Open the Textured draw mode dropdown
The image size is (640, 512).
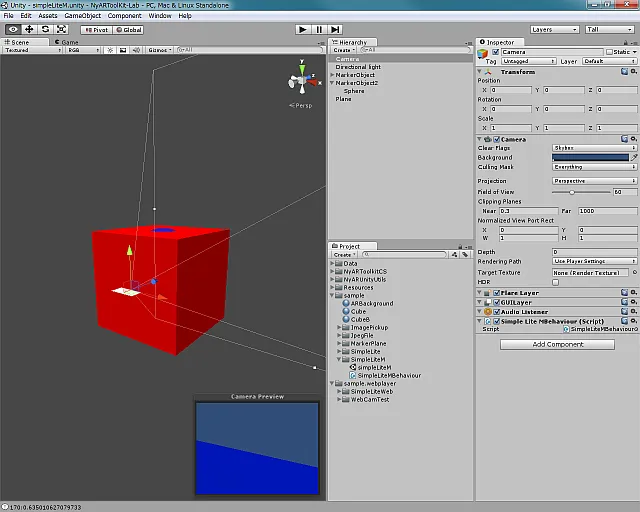32,50
